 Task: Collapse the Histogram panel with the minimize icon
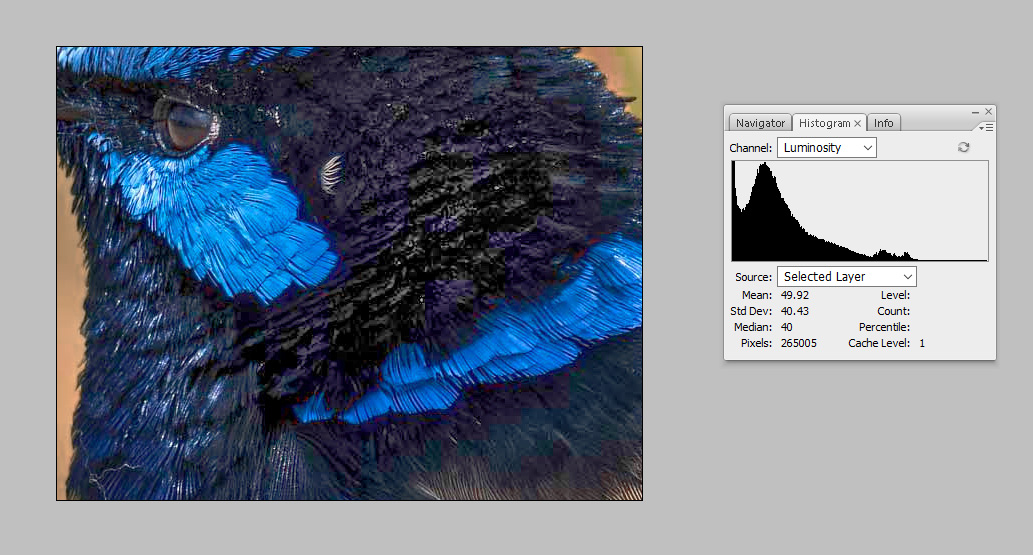974,112
